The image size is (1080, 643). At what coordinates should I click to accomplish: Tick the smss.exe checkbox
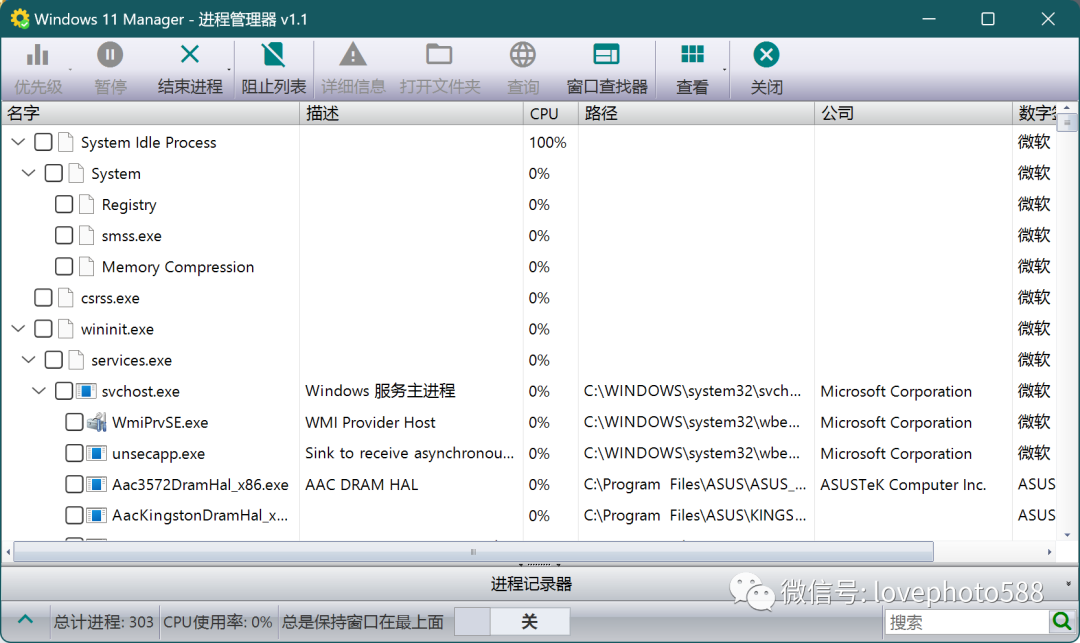point(64,235)
